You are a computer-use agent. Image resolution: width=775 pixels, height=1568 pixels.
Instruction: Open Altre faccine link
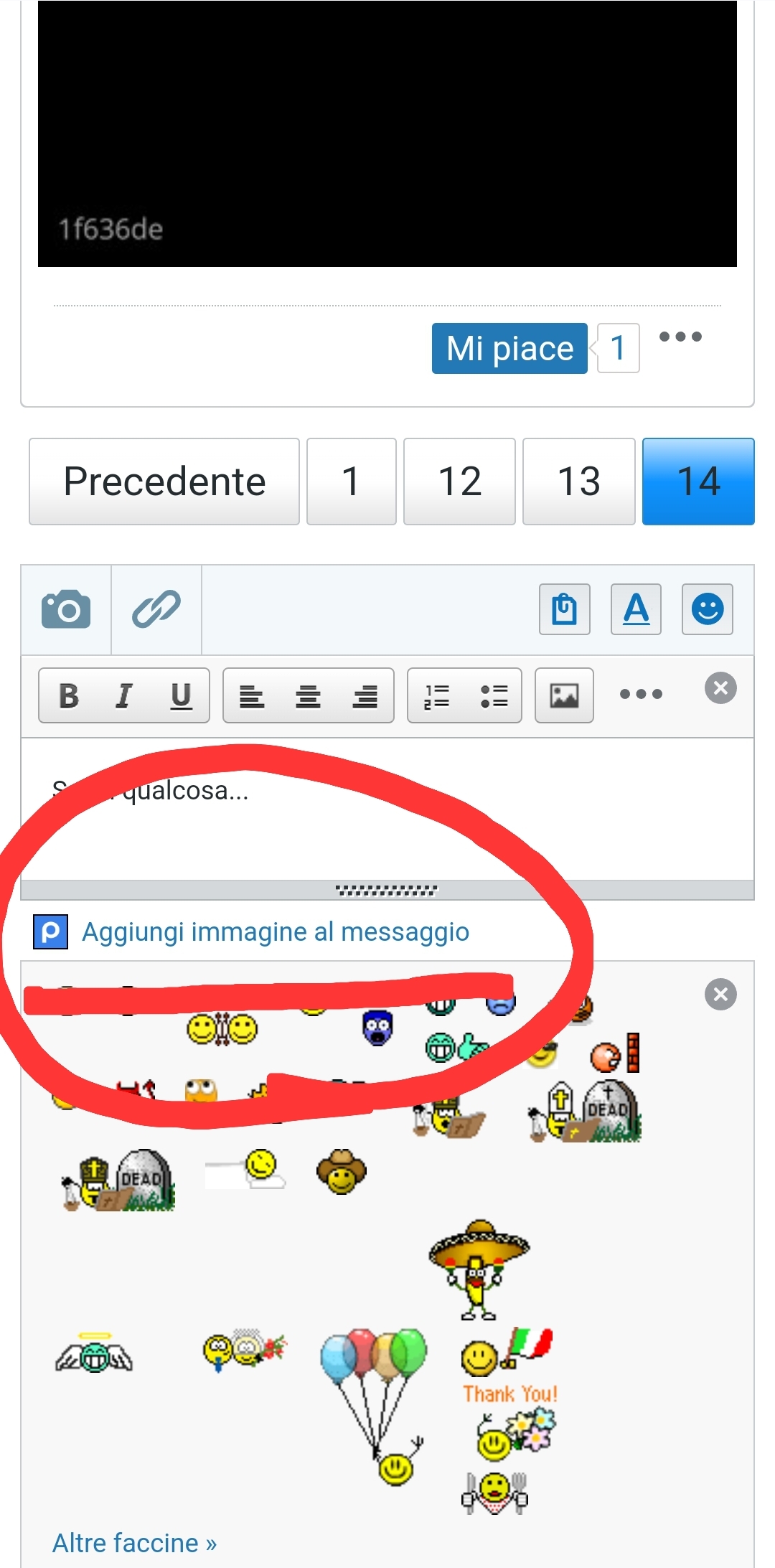tap(134, 1543)
